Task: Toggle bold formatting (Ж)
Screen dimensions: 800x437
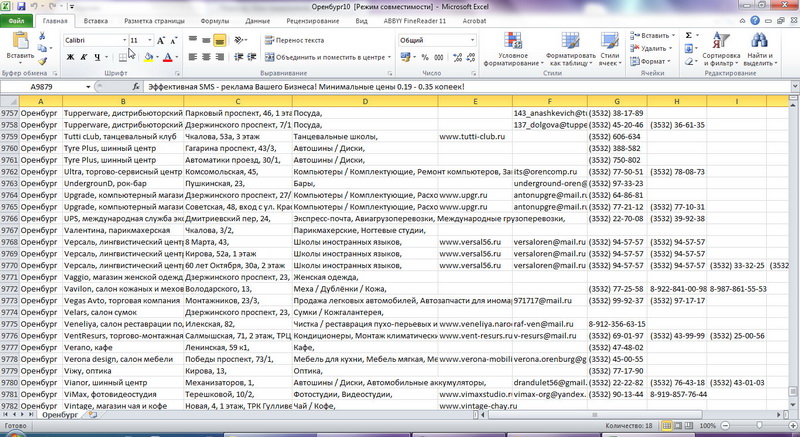Action: point(70,57)
